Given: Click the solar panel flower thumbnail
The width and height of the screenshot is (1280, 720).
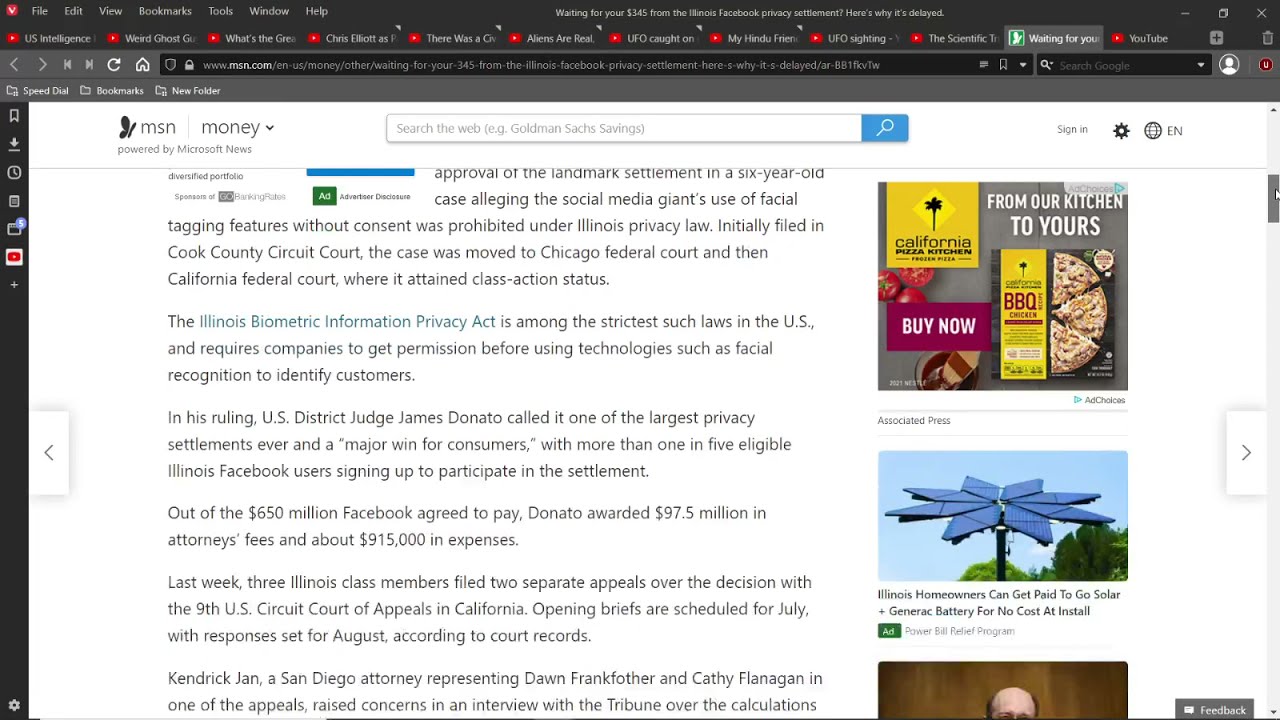Looking at the screenshot, I should 1002,515.
